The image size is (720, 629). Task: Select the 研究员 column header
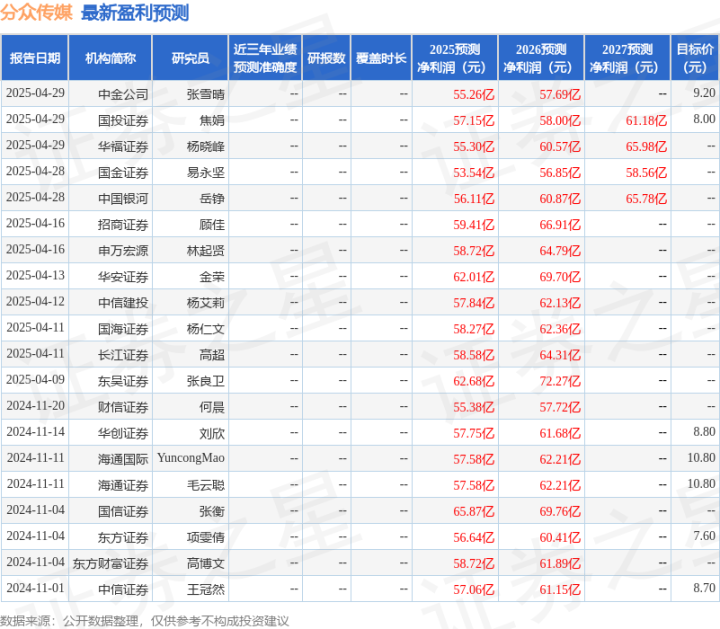[190, 58]
